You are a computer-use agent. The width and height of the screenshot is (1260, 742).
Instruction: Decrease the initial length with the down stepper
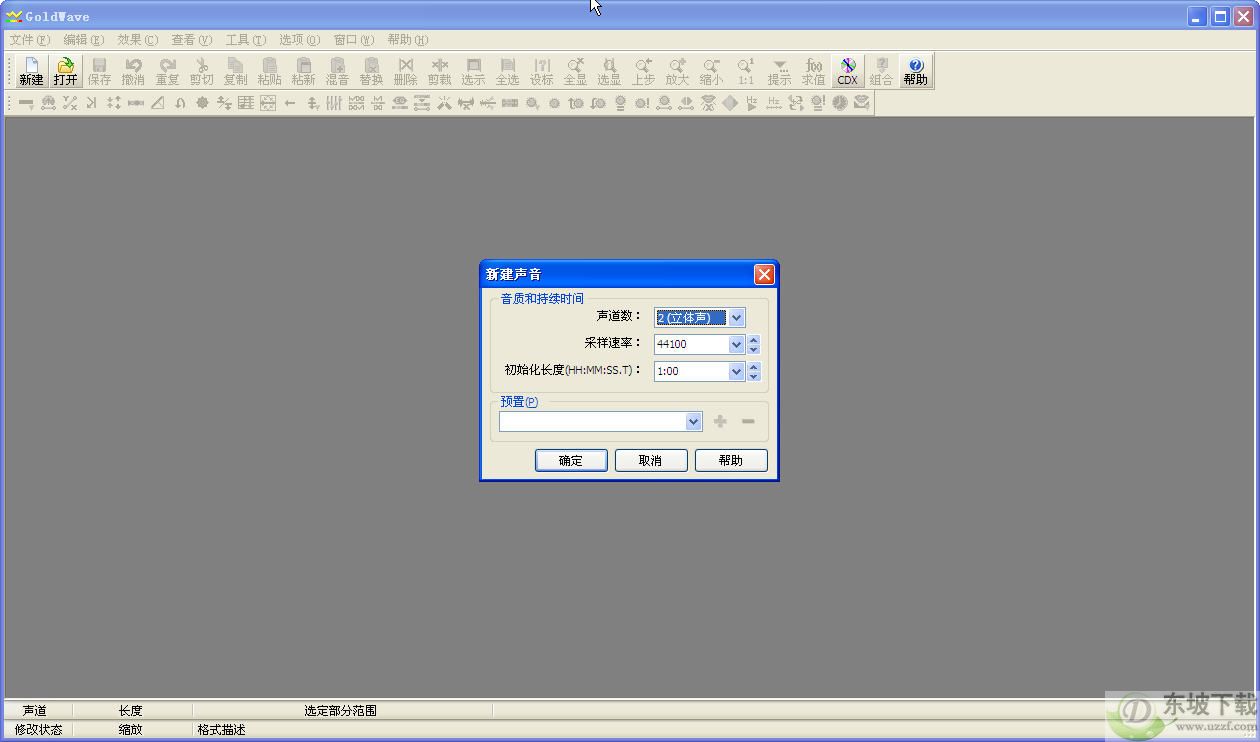pos(754,376)
